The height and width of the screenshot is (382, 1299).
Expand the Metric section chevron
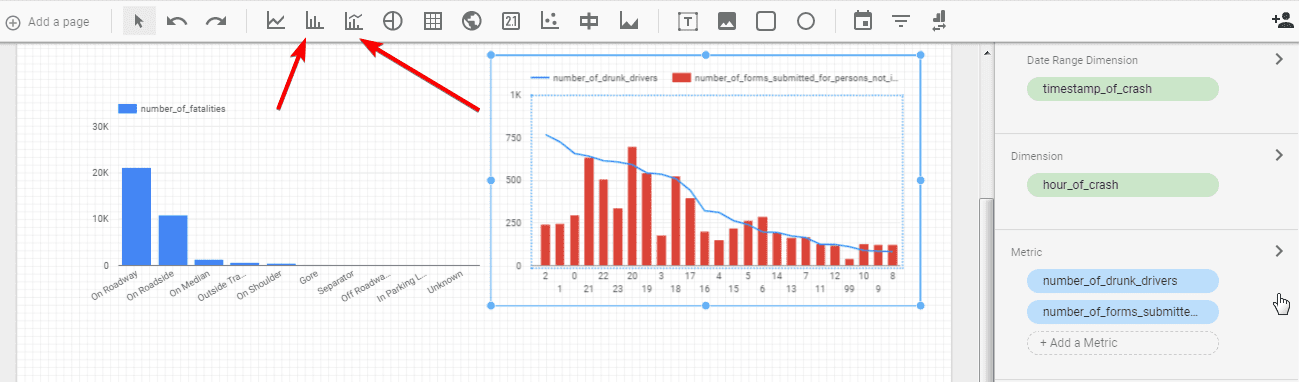(x=1278, y=252)
